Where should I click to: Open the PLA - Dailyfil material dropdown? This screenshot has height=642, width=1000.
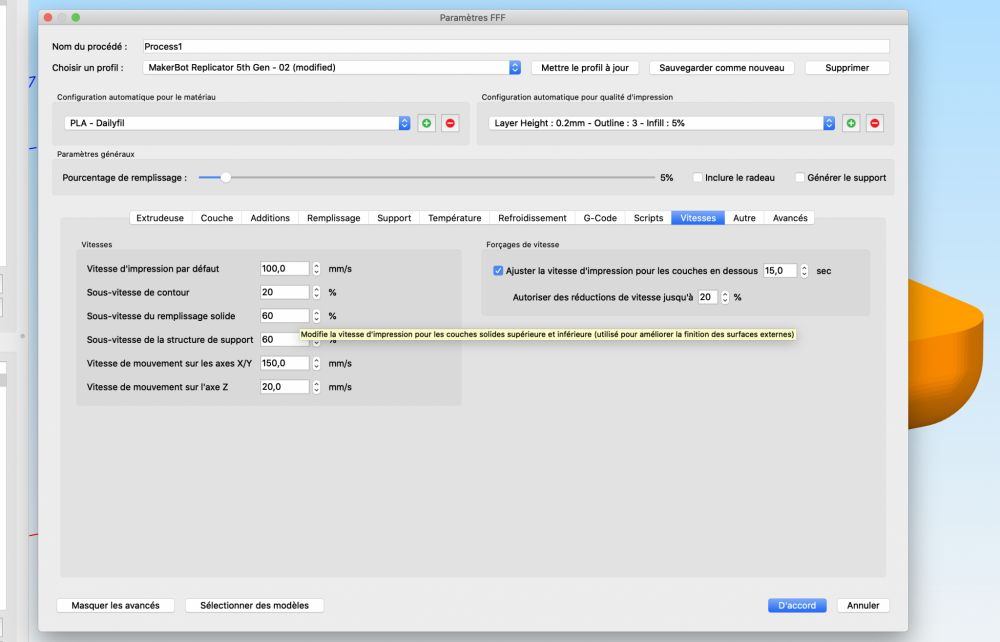(x=237, y=123)
